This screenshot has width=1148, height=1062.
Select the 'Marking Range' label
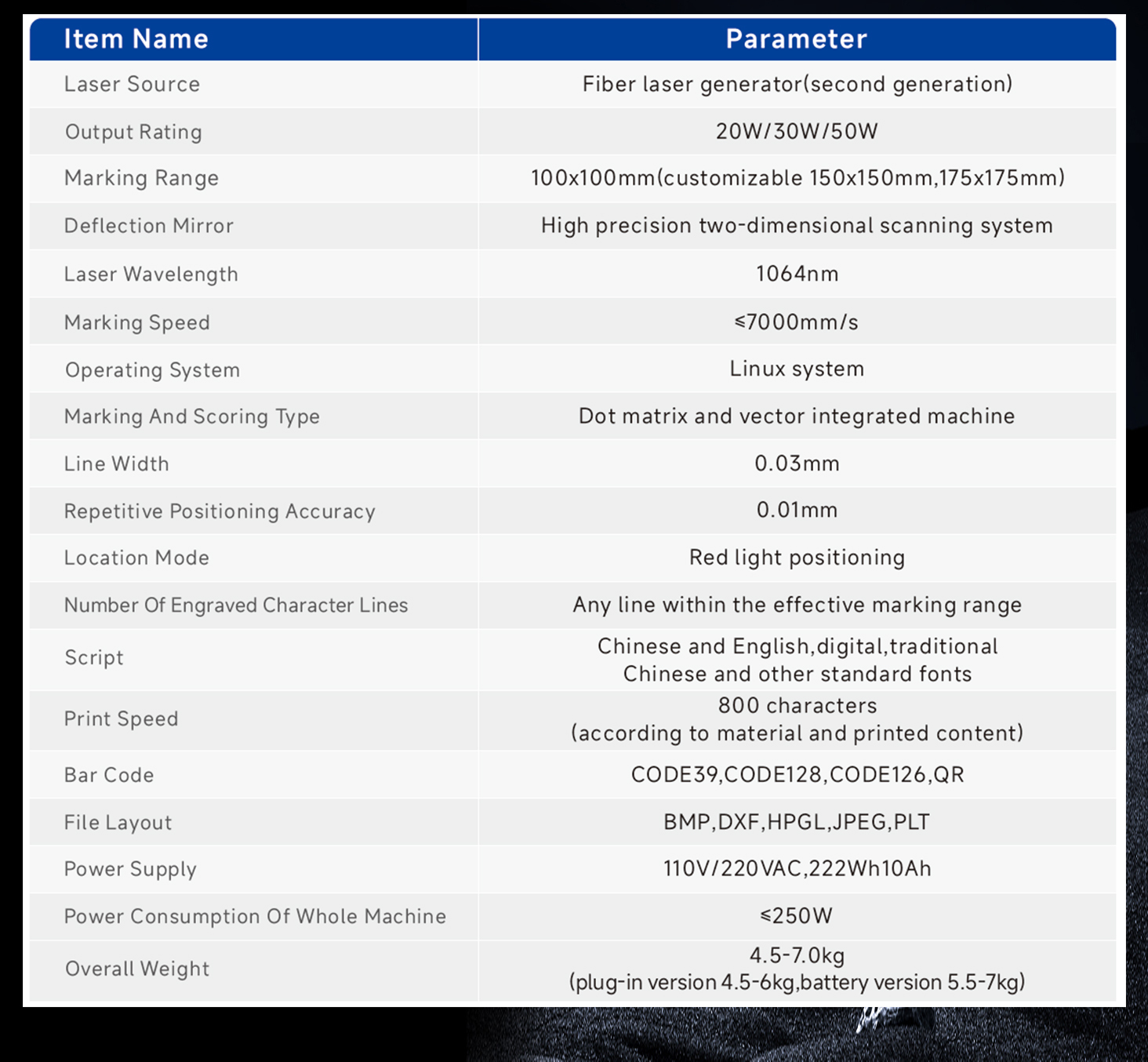click(141, 178)
